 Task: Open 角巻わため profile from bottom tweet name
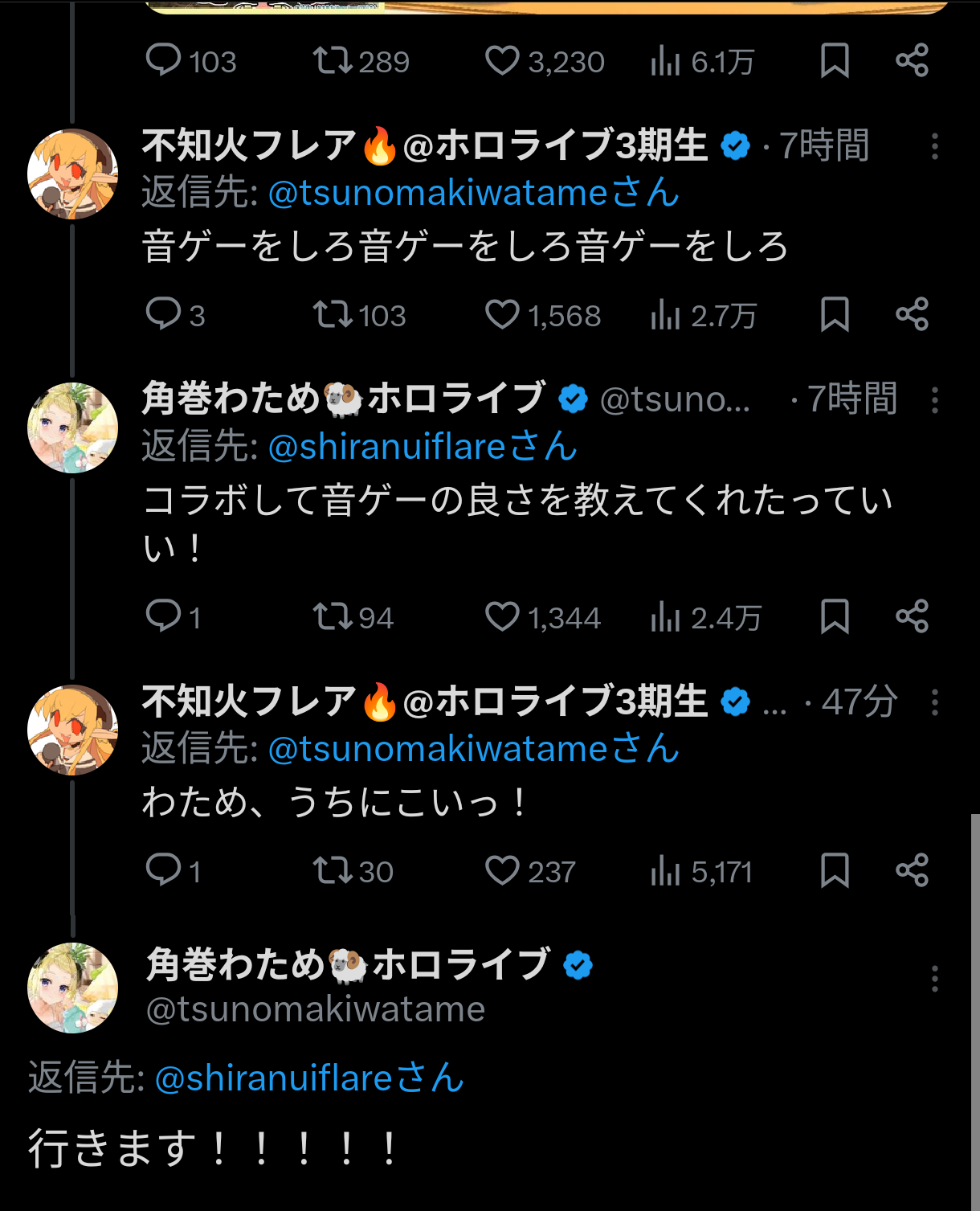tap(349, 964)
